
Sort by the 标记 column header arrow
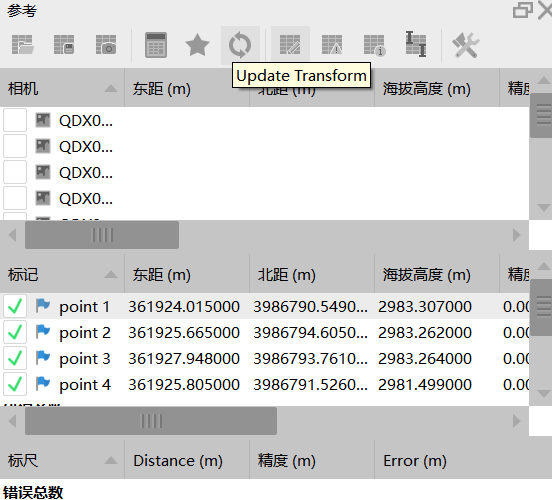pos(111,274)
